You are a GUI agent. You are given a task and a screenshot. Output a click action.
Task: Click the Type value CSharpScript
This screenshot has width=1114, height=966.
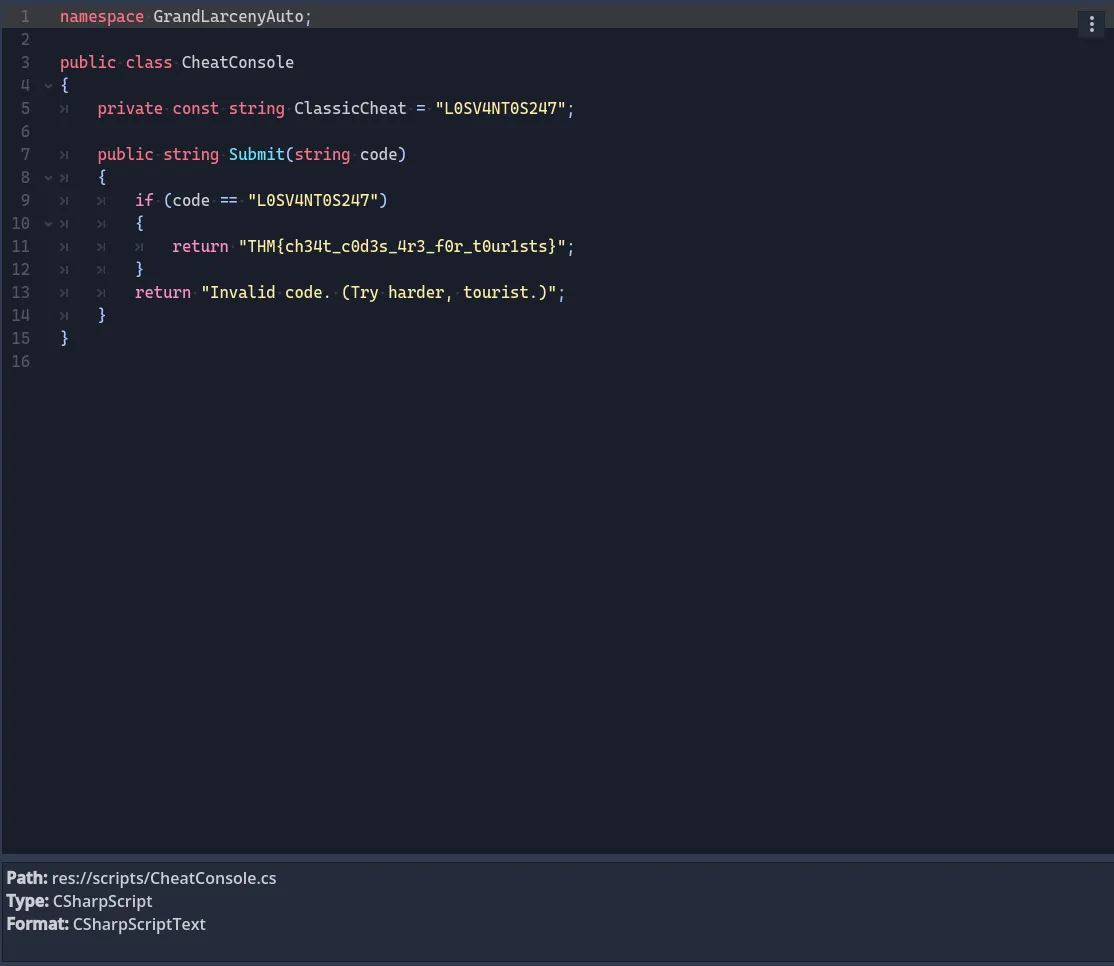[x=102, y=901]
